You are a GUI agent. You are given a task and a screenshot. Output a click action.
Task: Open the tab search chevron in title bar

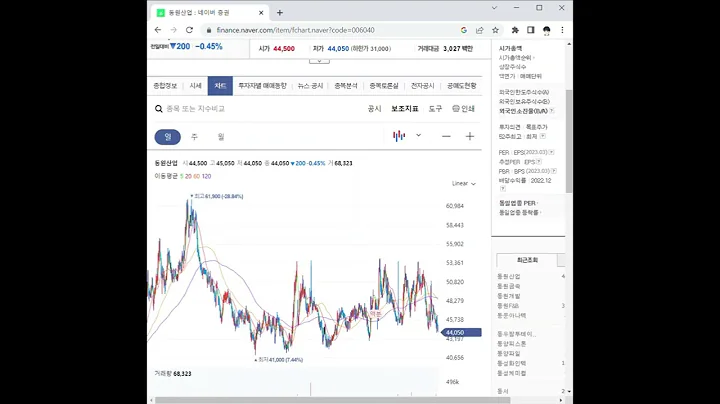[494, 8]
